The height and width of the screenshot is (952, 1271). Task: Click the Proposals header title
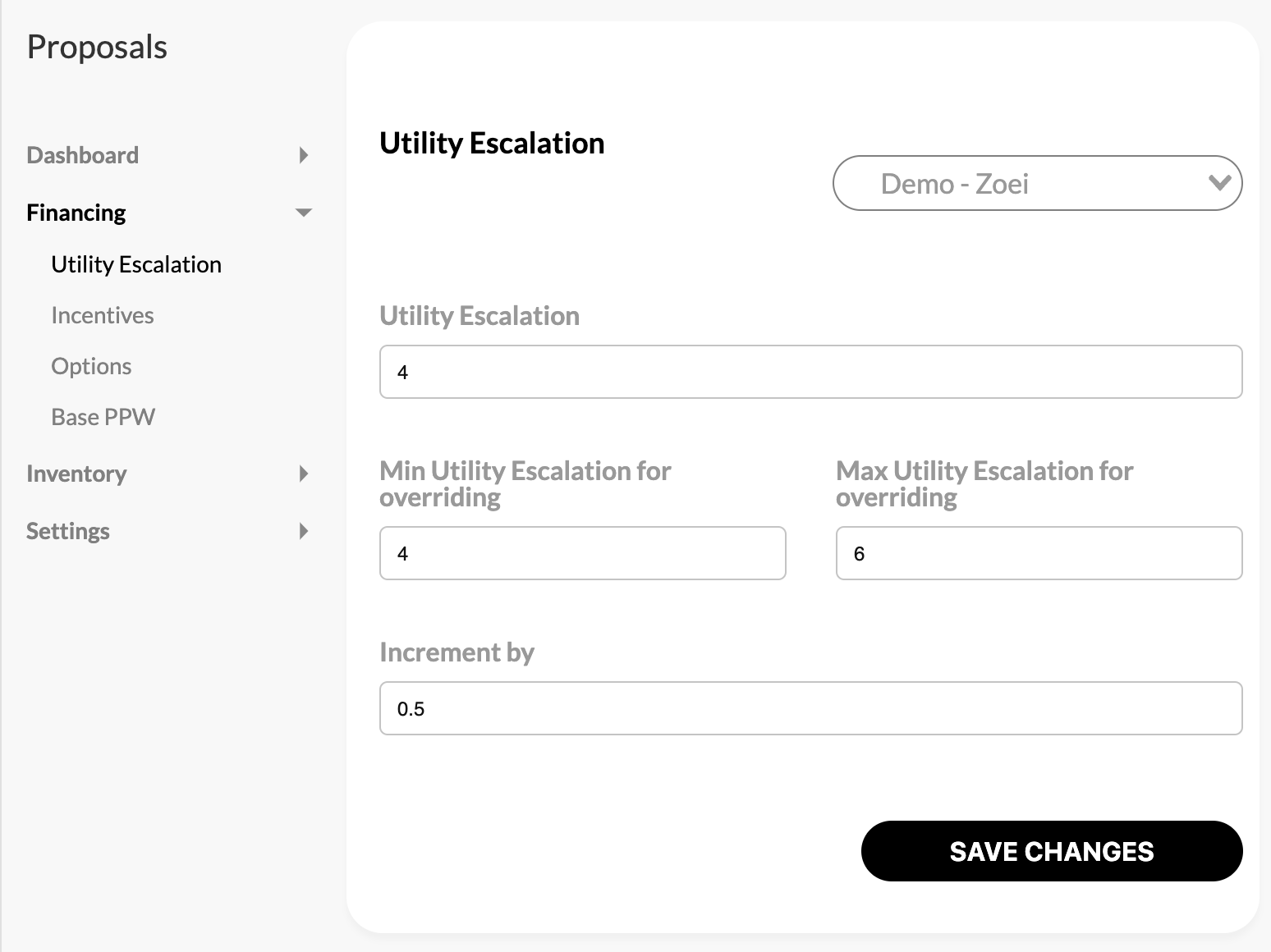tap(97, 47)
